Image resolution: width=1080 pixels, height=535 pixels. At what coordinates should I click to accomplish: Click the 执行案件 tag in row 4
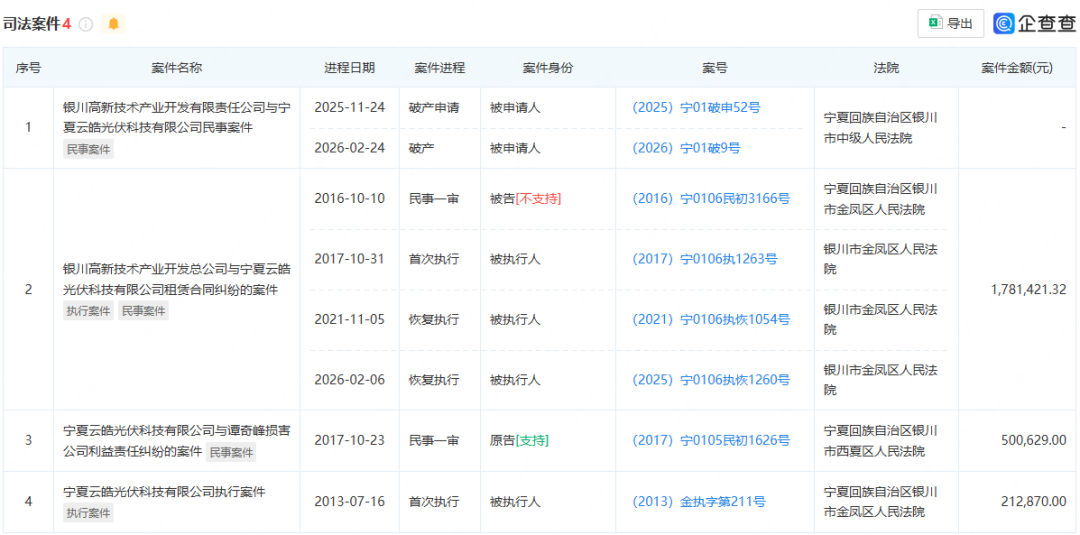tap(89, 513)
